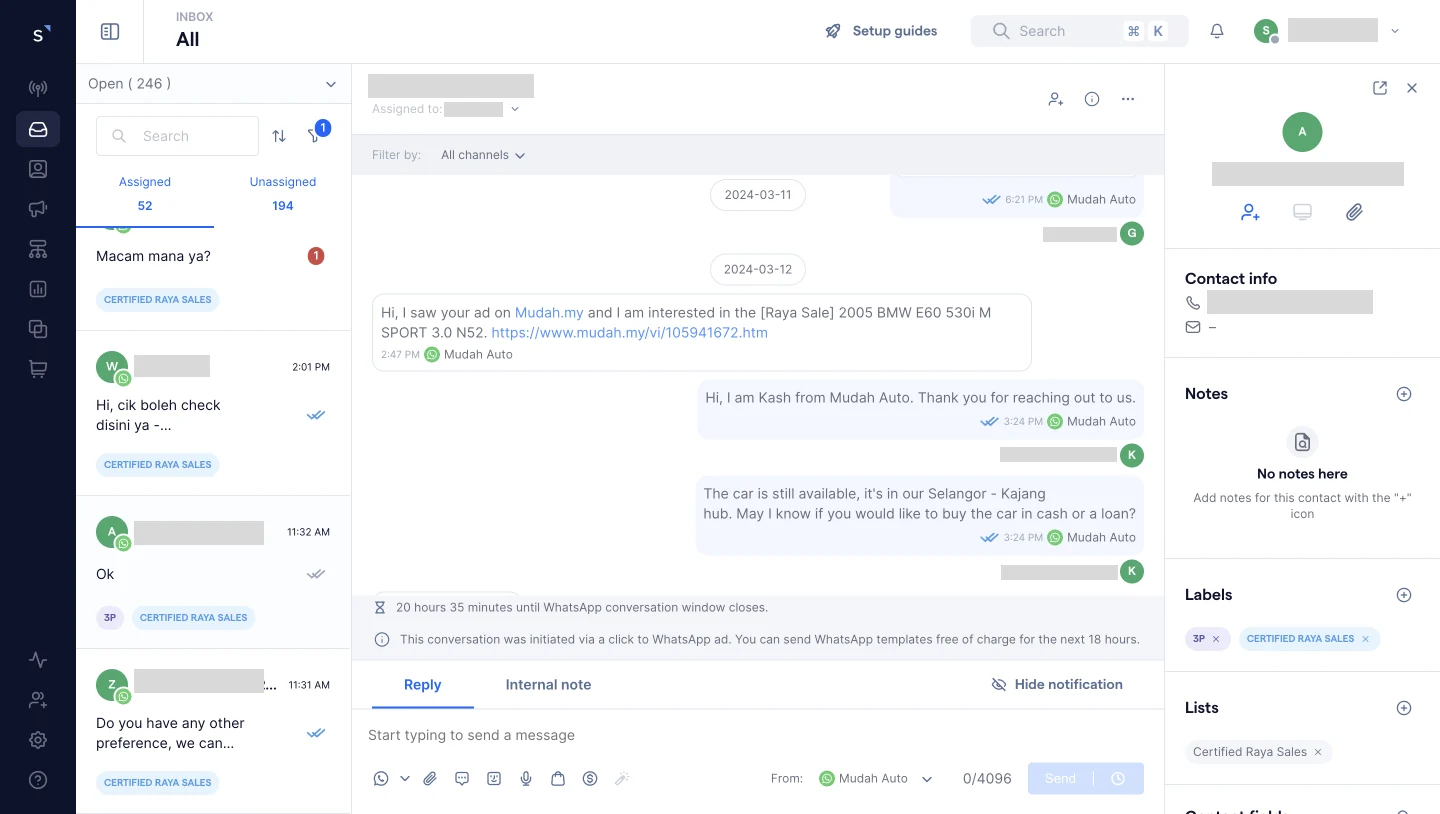Expand the user account menu chevron
The height and width of the screenshot is (814, 1440).
pos(1395,31)
